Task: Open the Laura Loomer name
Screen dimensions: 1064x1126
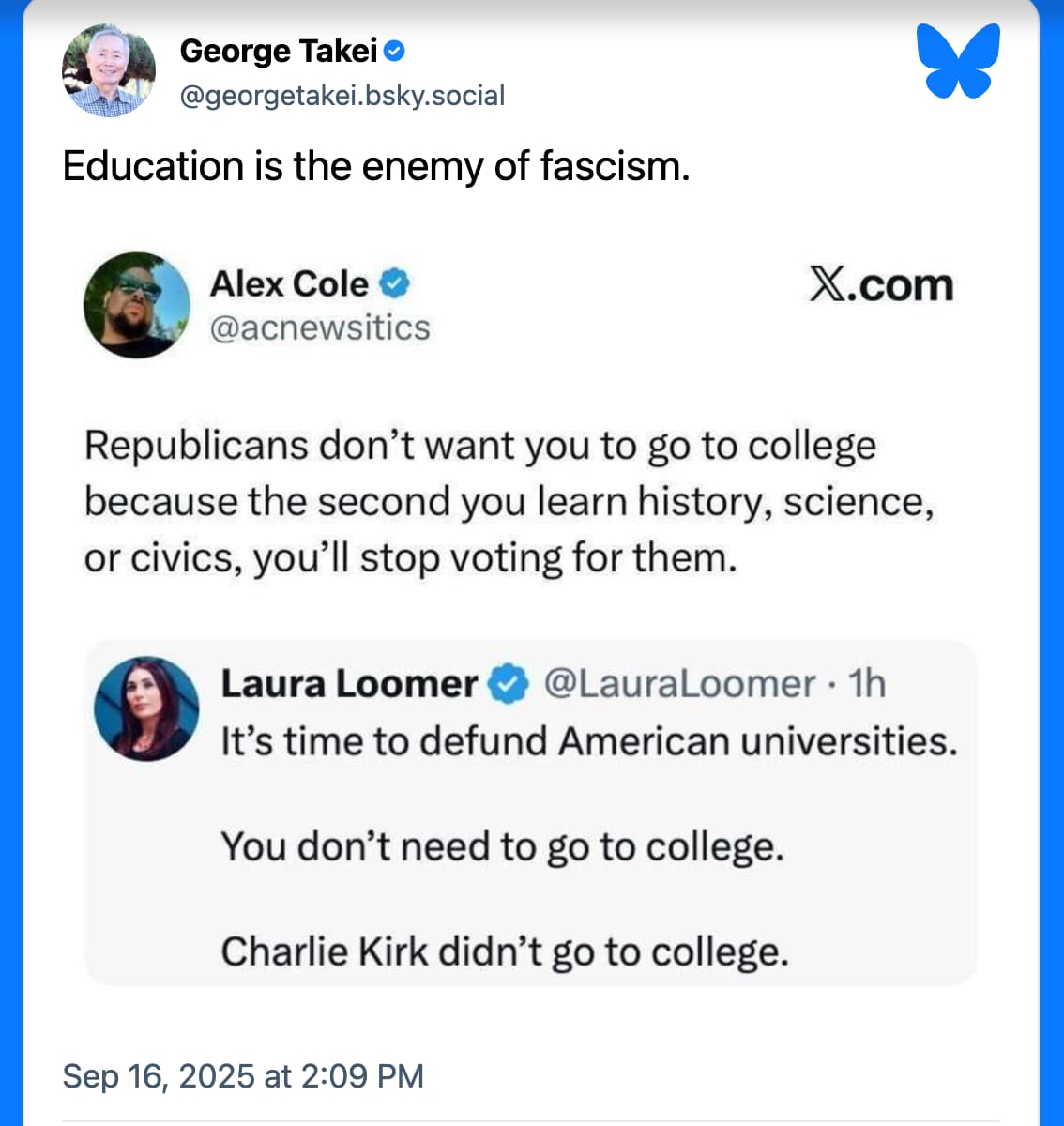Action: click(x=350, y=684)
